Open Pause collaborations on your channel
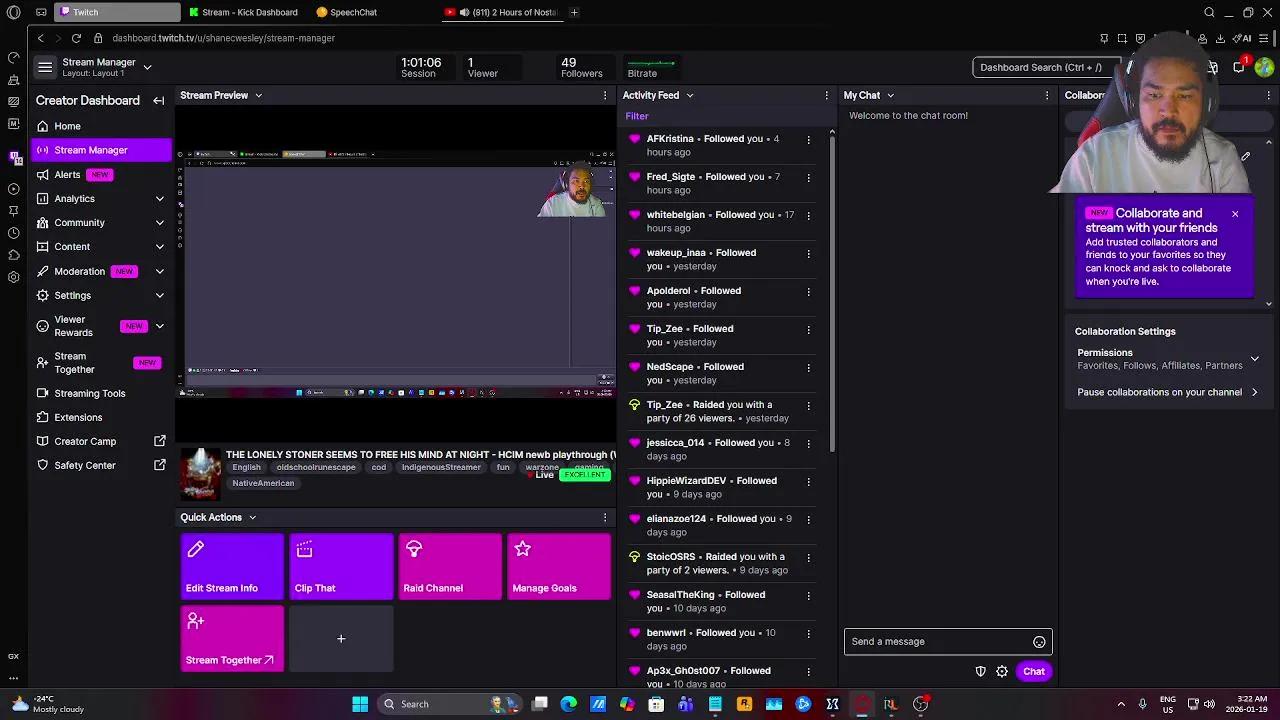Image resolution: width=1280 pixels, height=720 pixels. pyautogui.click(x=1167, y=393)
